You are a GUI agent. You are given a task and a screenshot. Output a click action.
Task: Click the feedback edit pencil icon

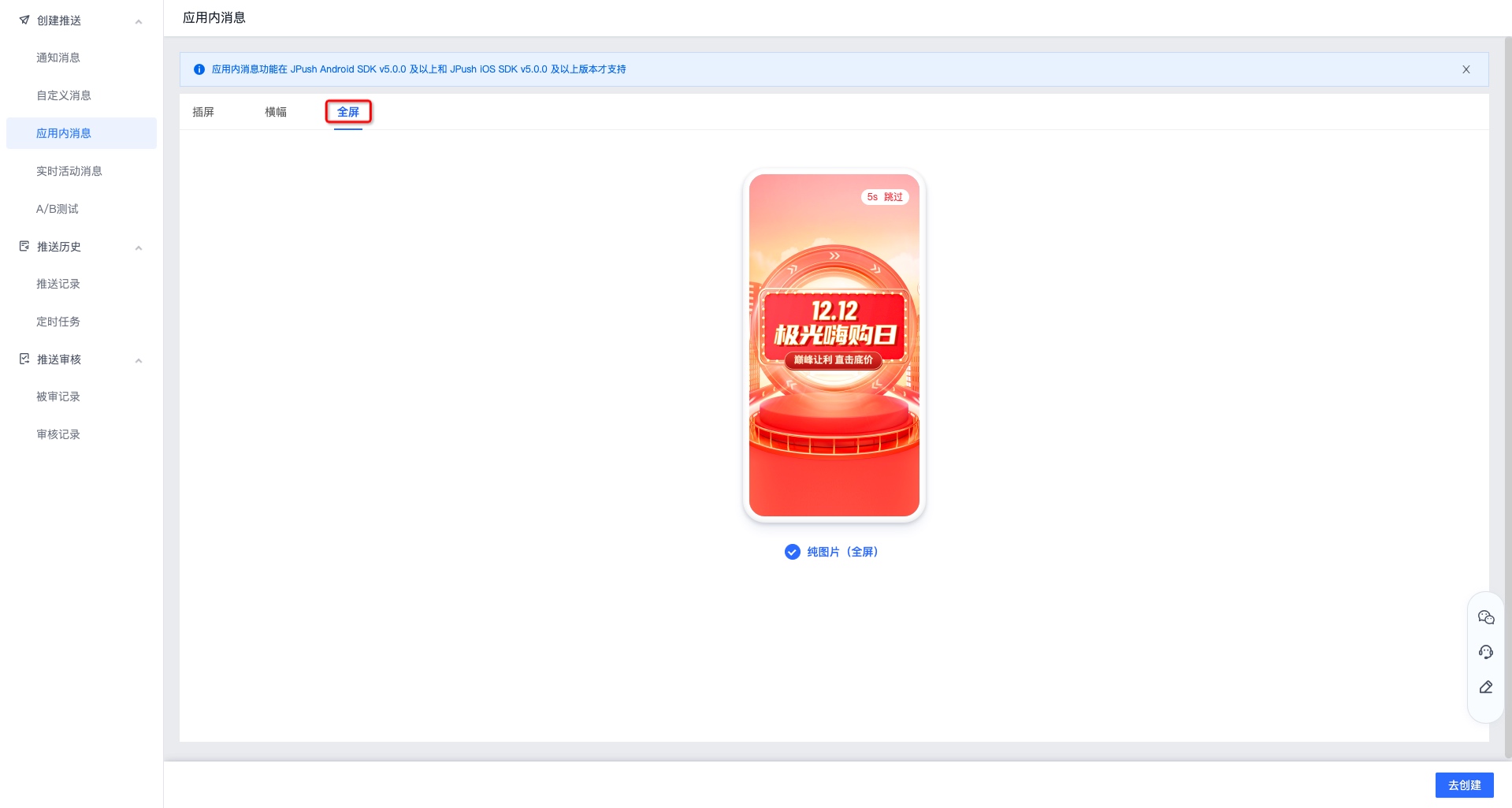(1486, 687)
